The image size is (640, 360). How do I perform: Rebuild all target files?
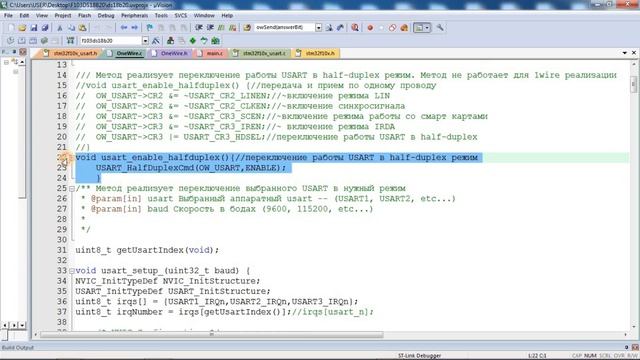click(x=33, y=41)
